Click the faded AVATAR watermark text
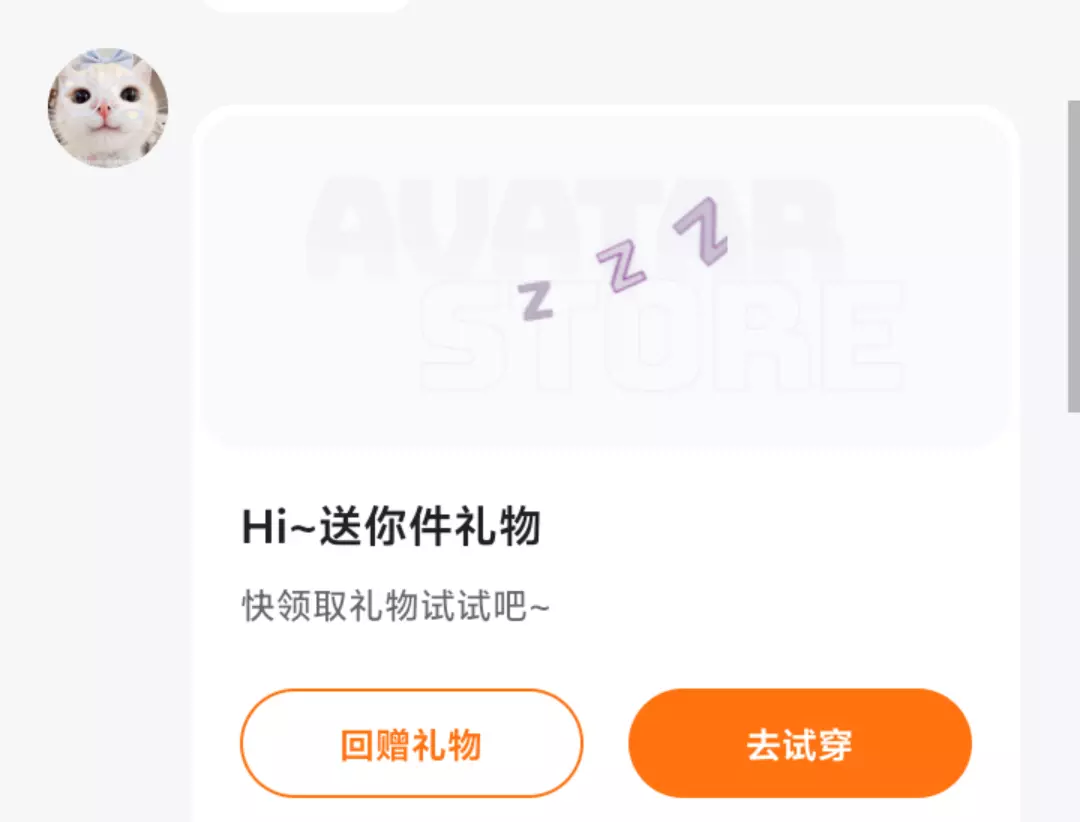1080x822 pixels. click(x=572, y=224)
